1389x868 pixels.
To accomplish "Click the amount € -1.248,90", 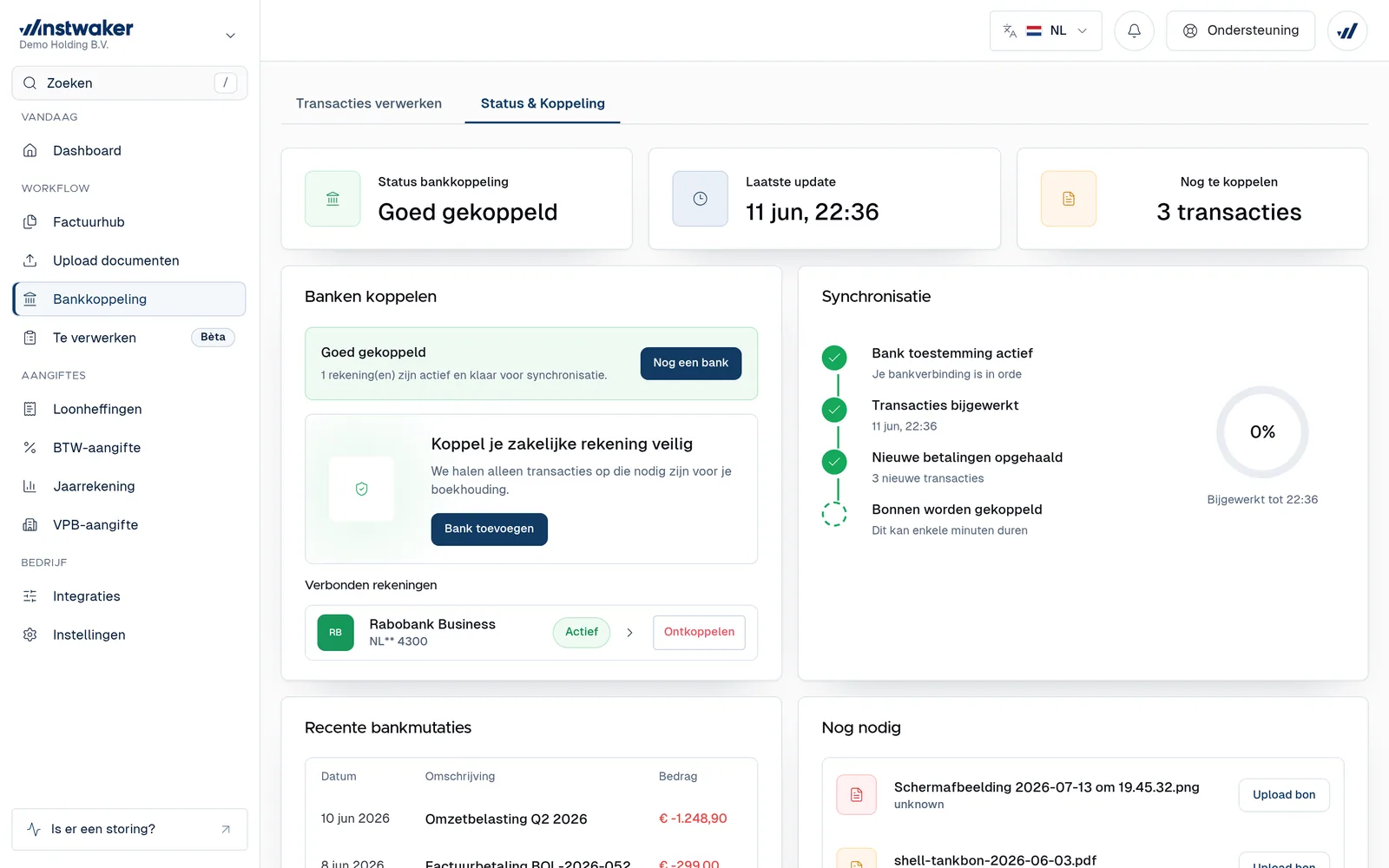I will point(693,819).
